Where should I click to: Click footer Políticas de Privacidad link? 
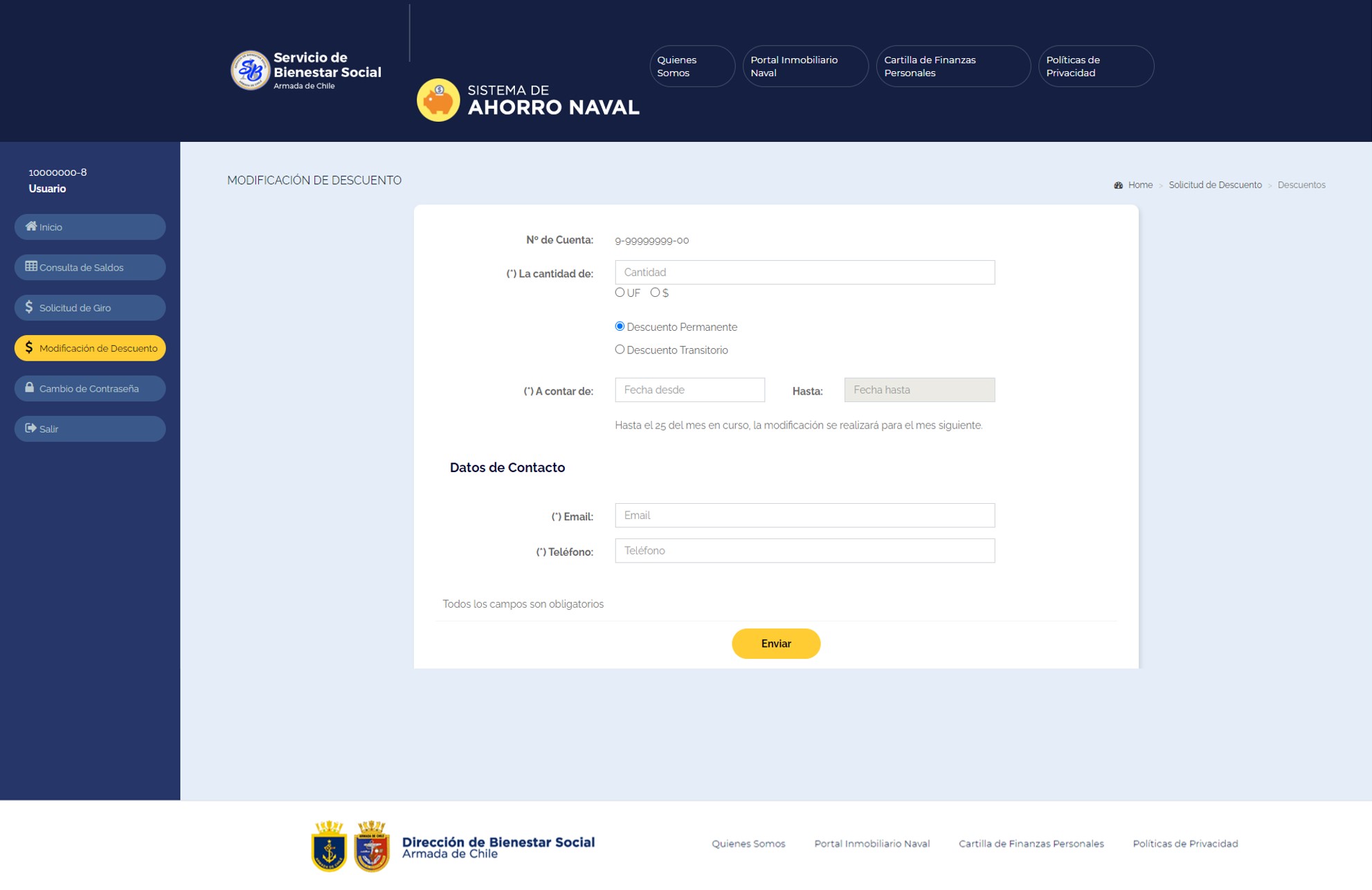click(1185, 844)
